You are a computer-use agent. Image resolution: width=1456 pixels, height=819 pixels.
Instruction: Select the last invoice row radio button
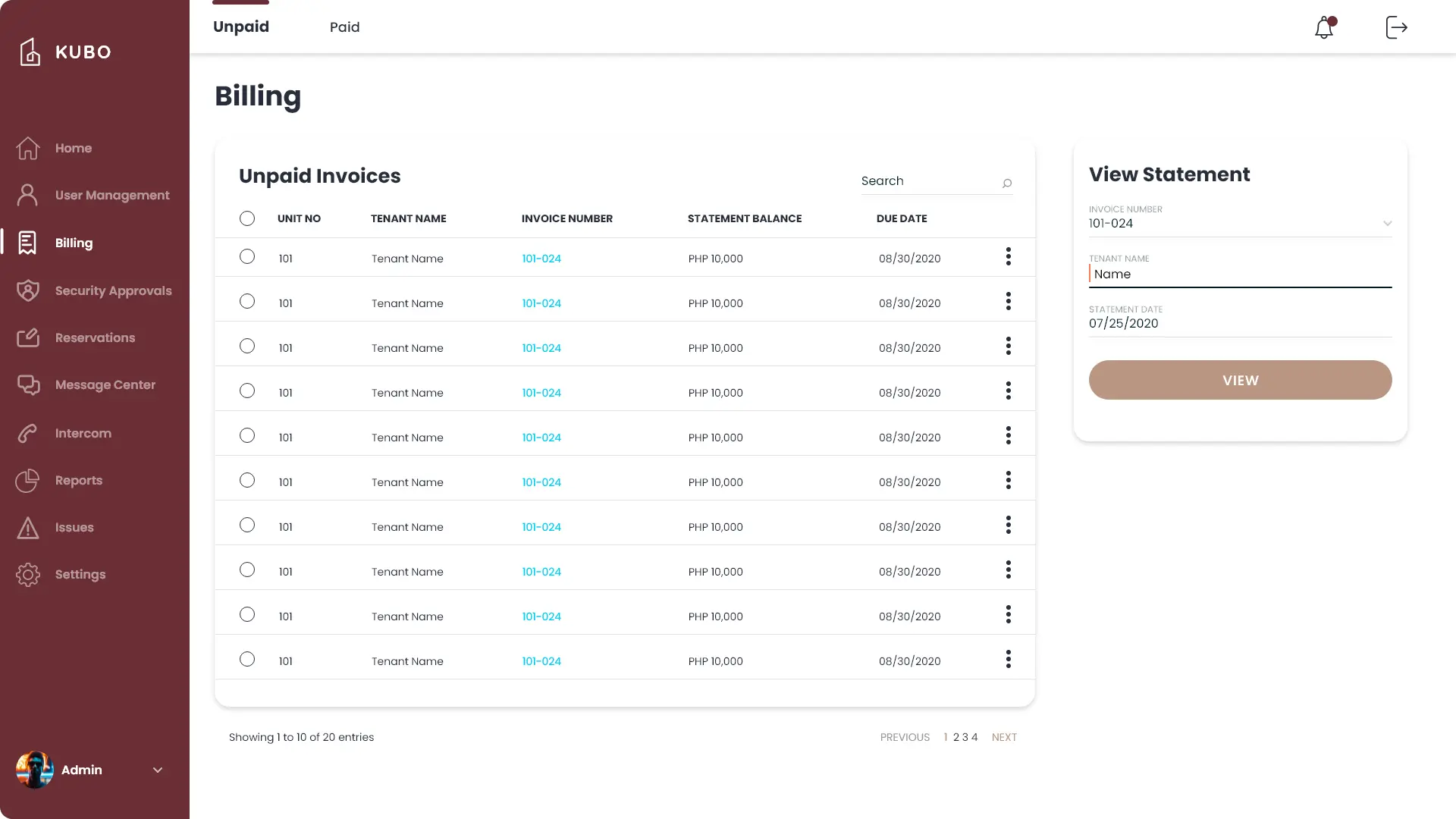(x=247, y=660)
